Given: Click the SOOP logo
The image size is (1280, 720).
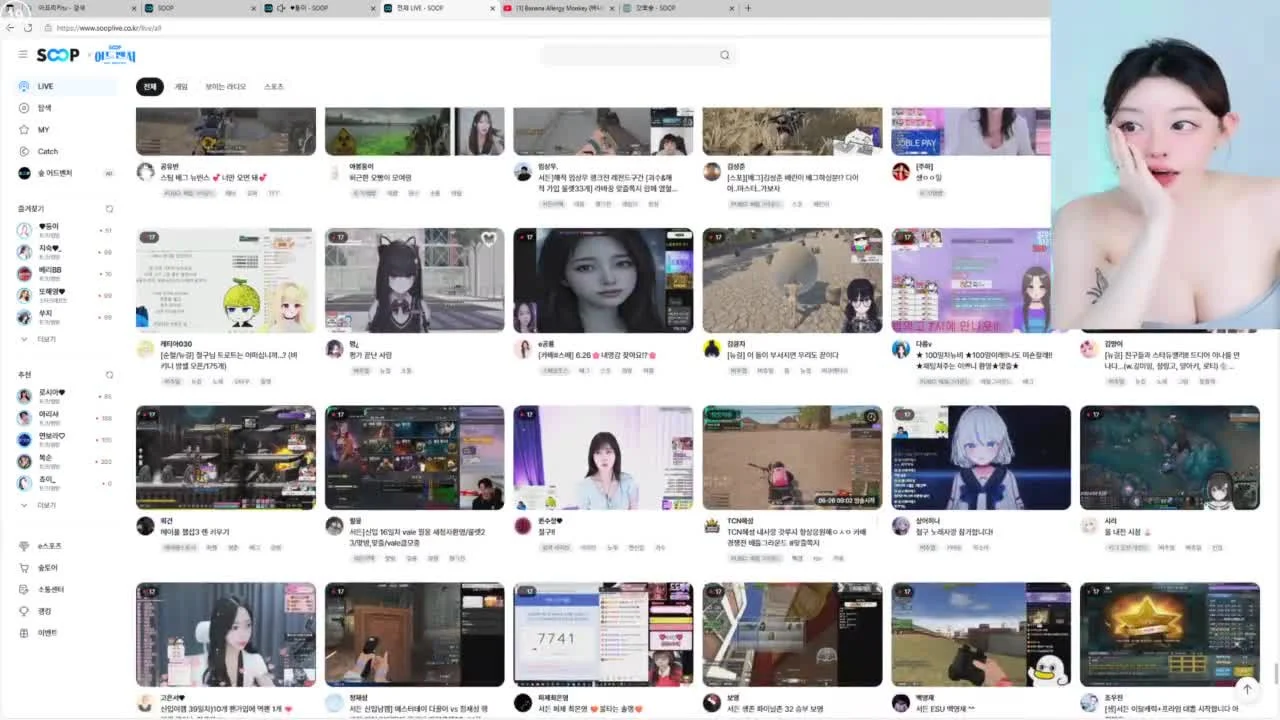Looking at the screenshot, I should (x=58, y=55).
